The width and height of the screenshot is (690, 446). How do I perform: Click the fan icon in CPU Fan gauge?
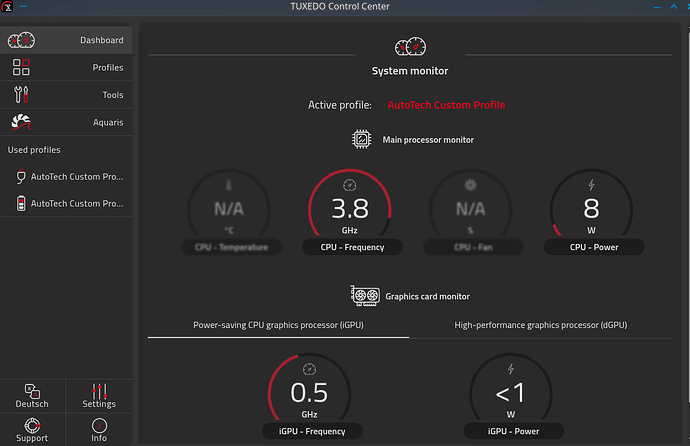470,185
